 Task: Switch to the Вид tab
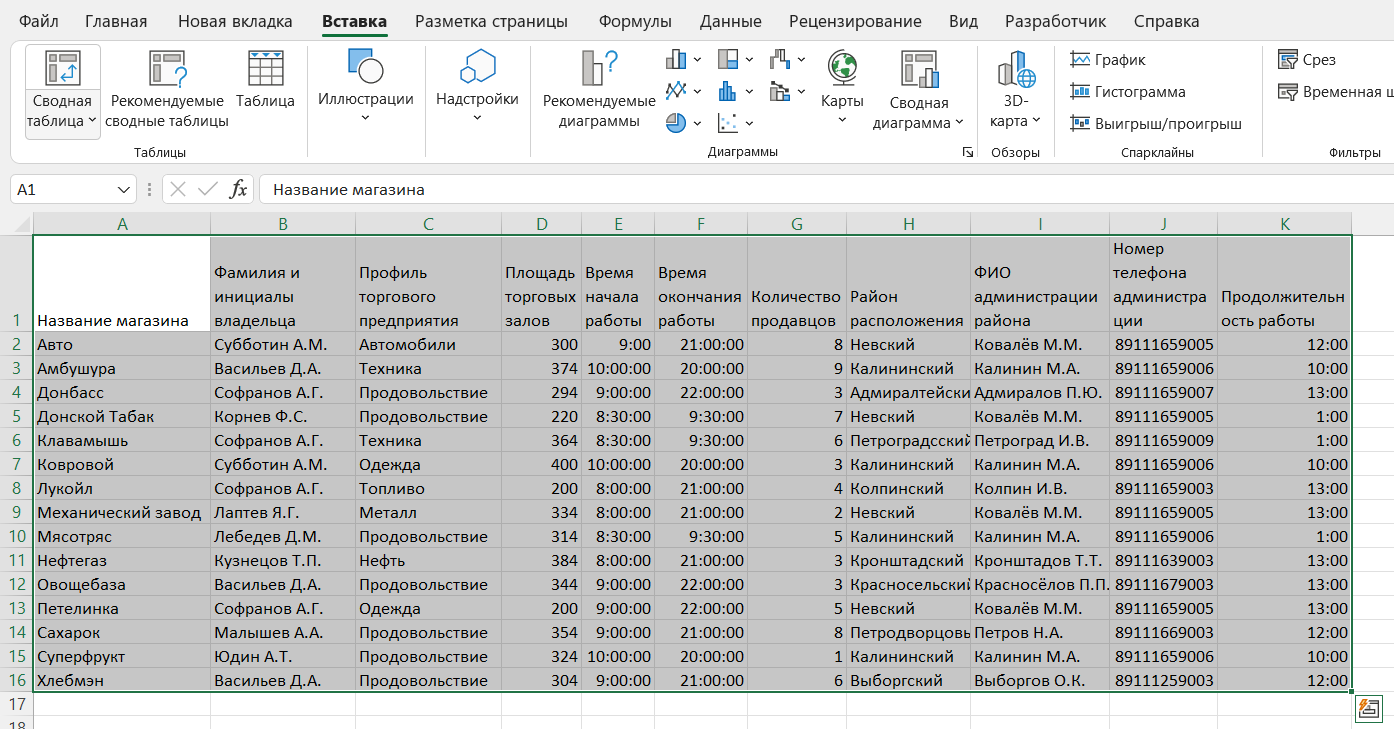(x=963, y=21)
